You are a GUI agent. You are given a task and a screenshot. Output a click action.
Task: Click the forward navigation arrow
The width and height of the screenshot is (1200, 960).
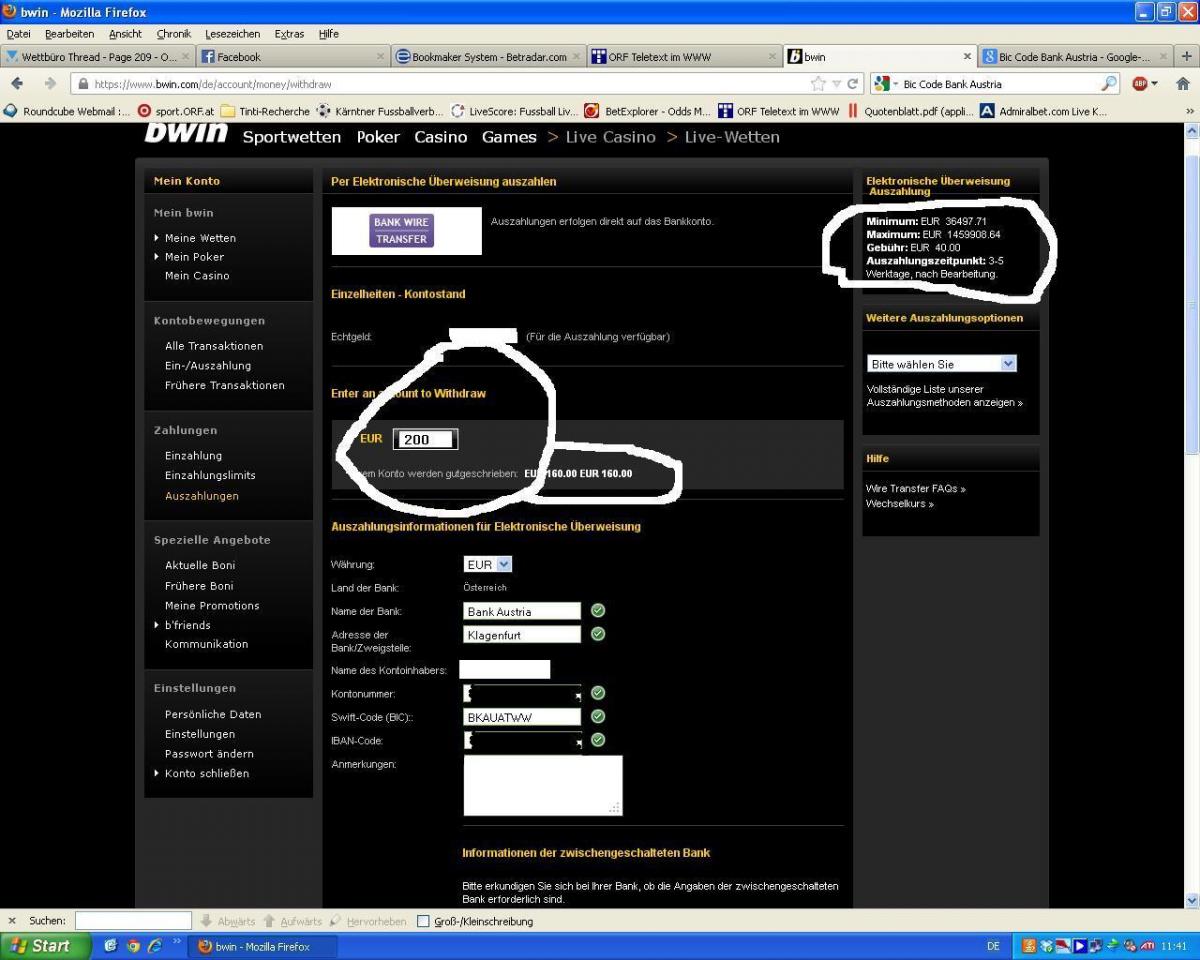pos(50,84)
